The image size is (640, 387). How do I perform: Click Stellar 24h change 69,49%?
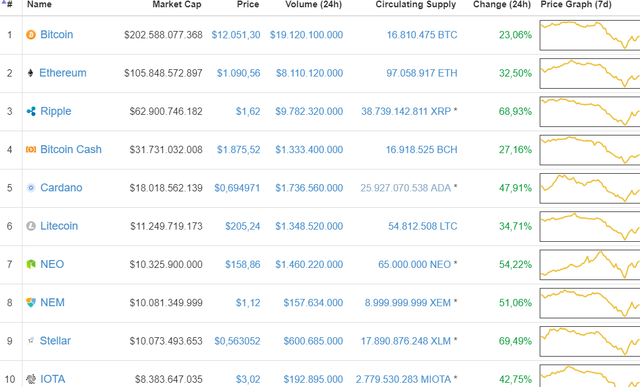(515, 341)
